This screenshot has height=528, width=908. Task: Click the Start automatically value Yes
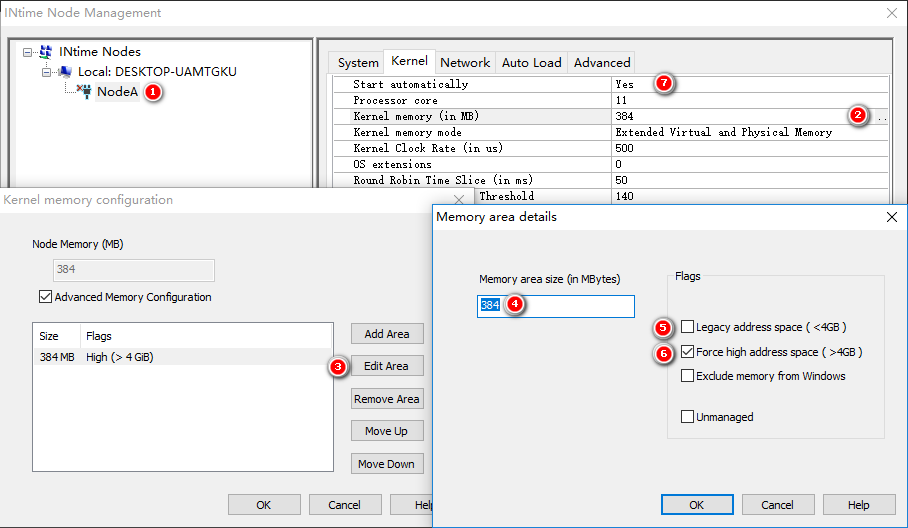(624, 84)
